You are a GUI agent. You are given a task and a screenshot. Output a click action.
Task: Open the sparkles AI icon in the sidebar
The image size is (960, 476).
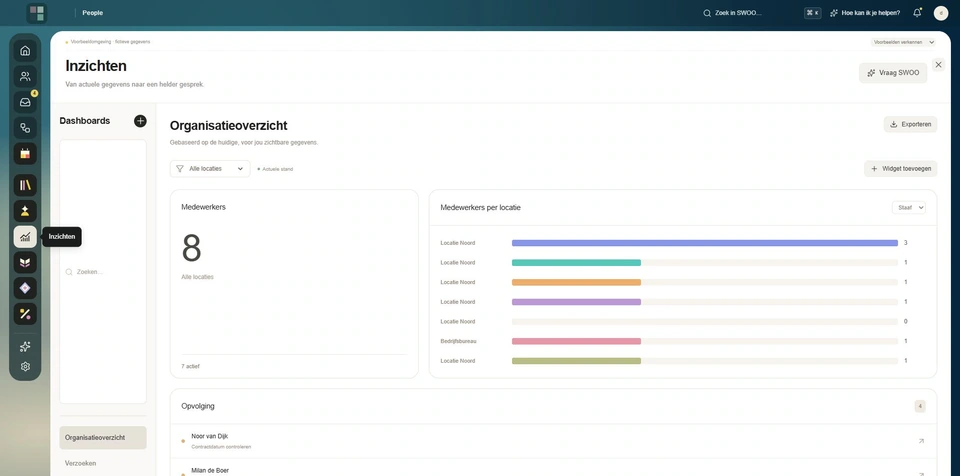[x=25, y=347]
